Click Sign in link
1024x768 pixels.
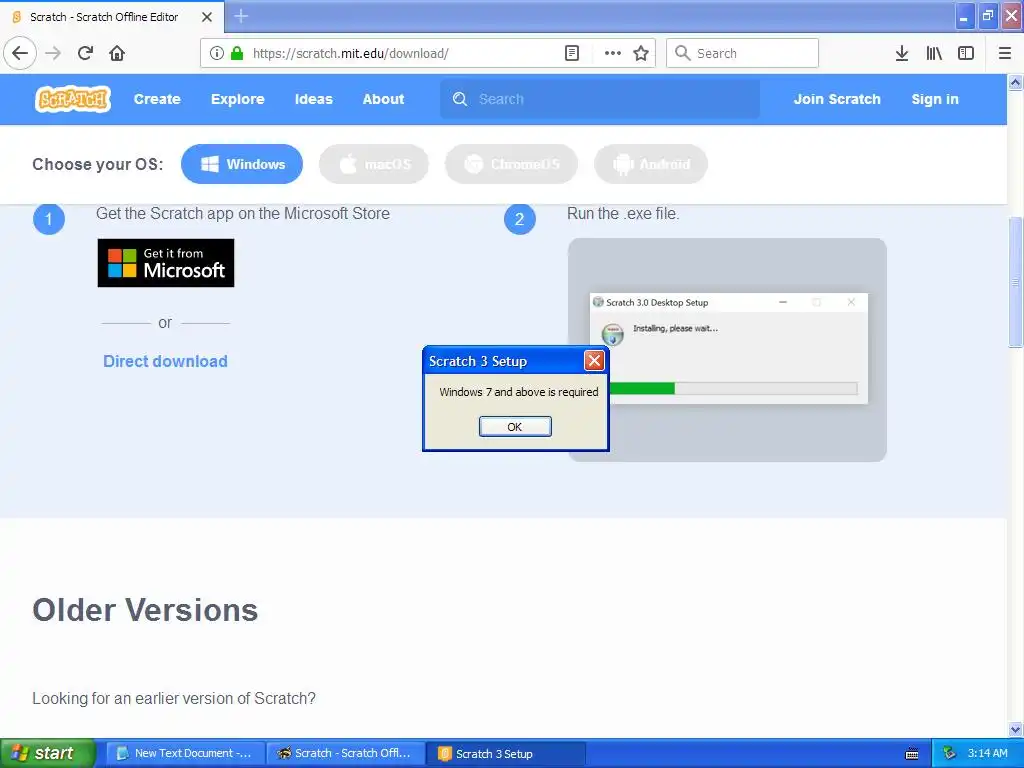point(935,99)
